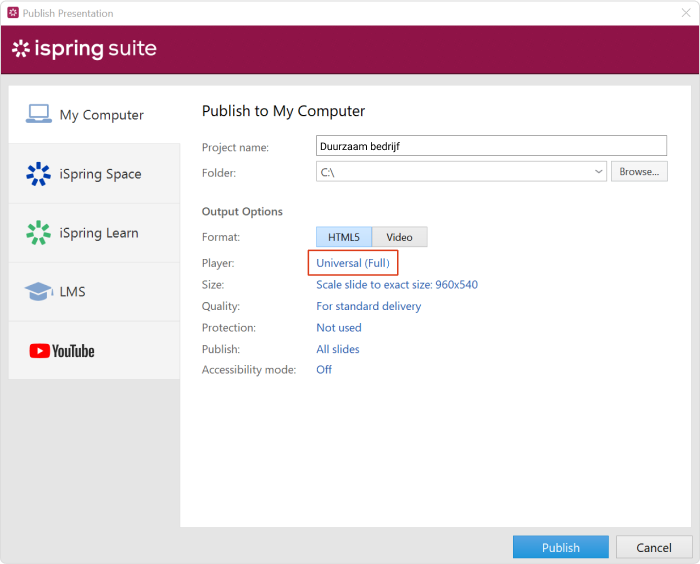Toggle Accessibility mode Off link
Viewport: 700px width, 564px height.
(x=324, y=370)
